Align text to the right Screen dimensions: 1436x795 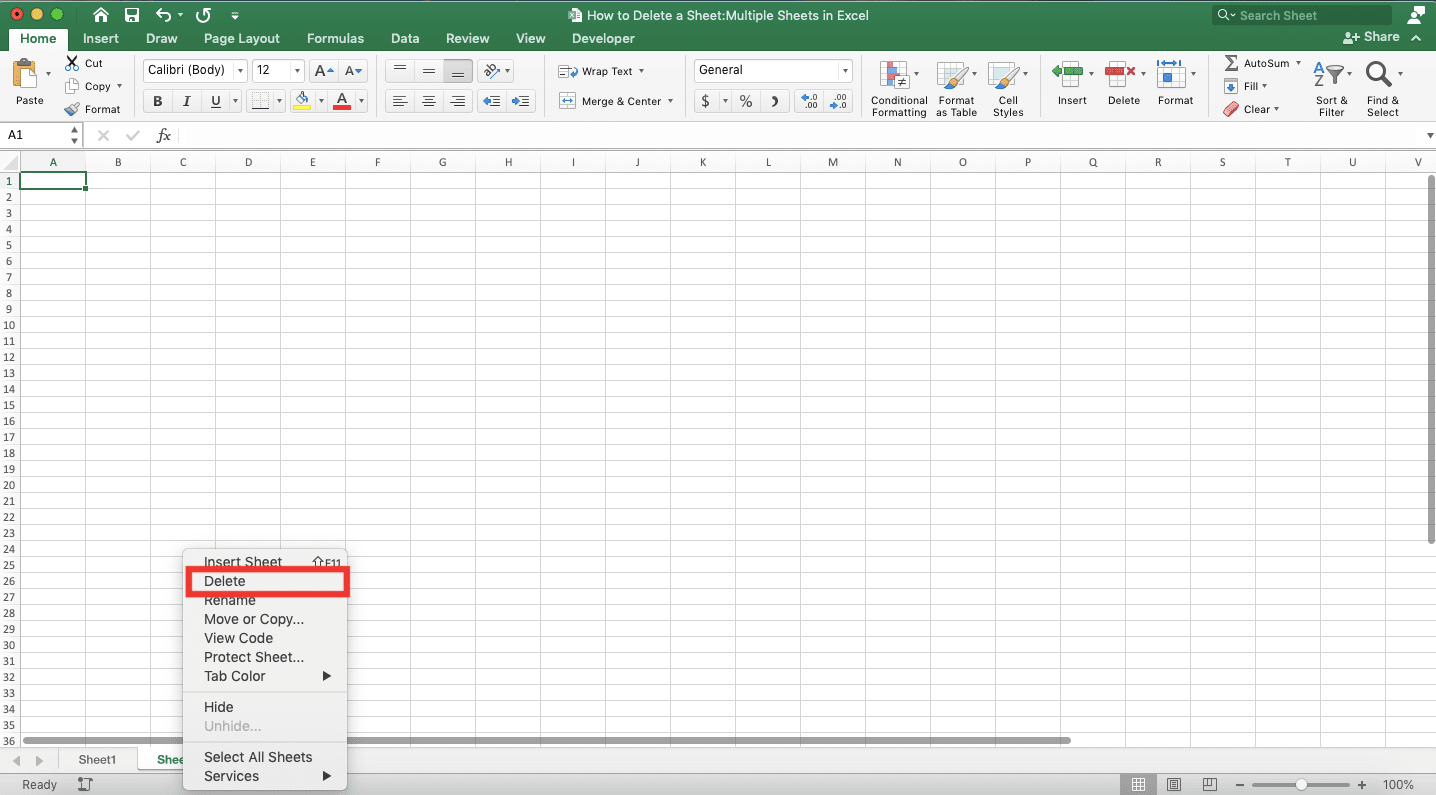[458, 101]
